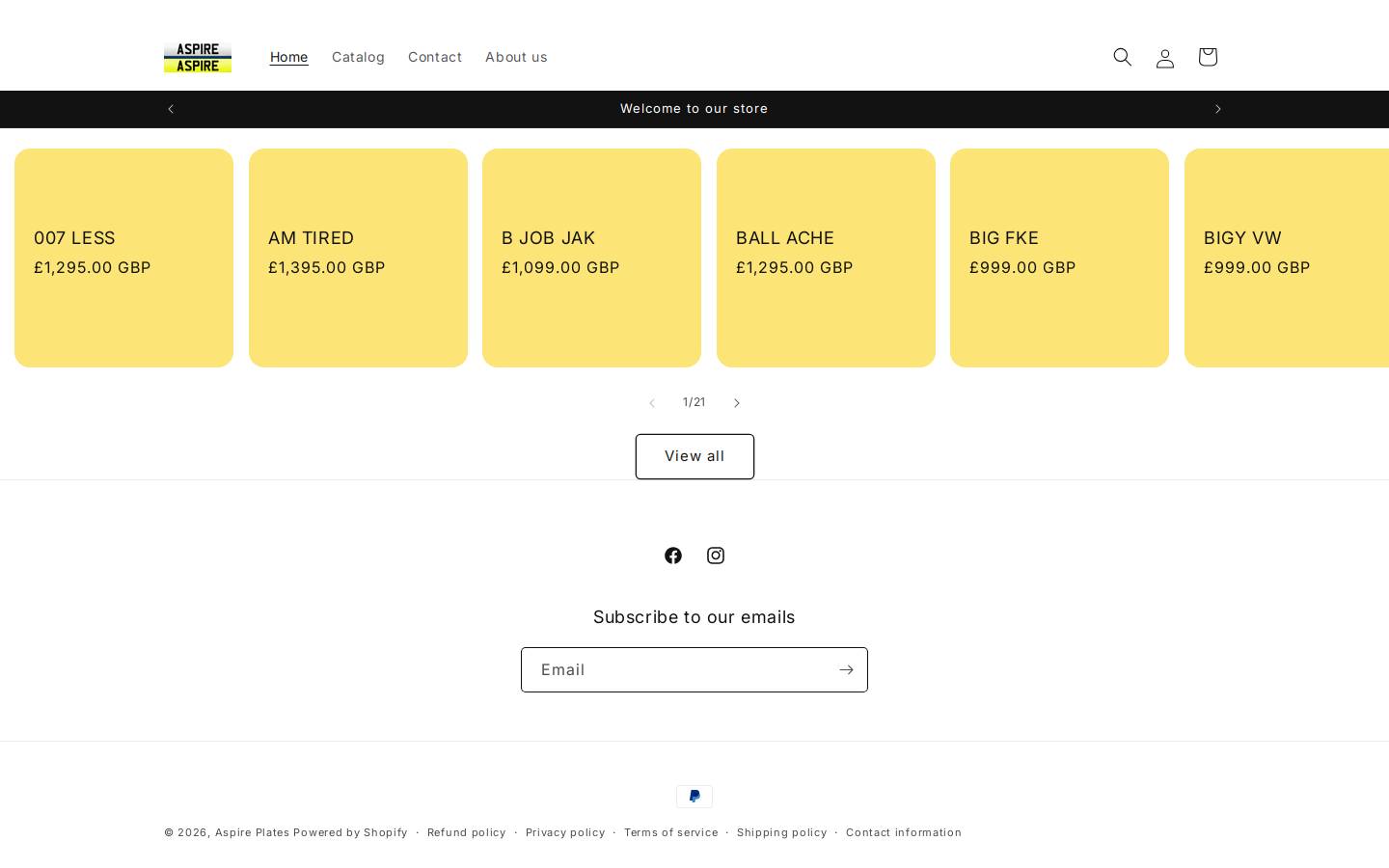
Task: Open the BIGY VW product card
Action: [x=1287, y=258]
